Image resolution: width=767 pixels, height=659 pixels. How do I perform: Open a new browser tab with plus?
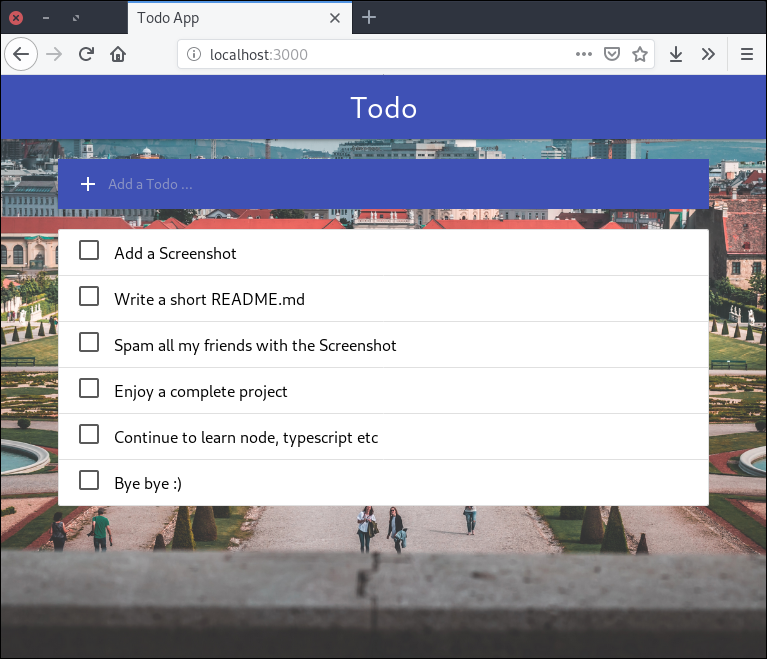pos(369,18)
